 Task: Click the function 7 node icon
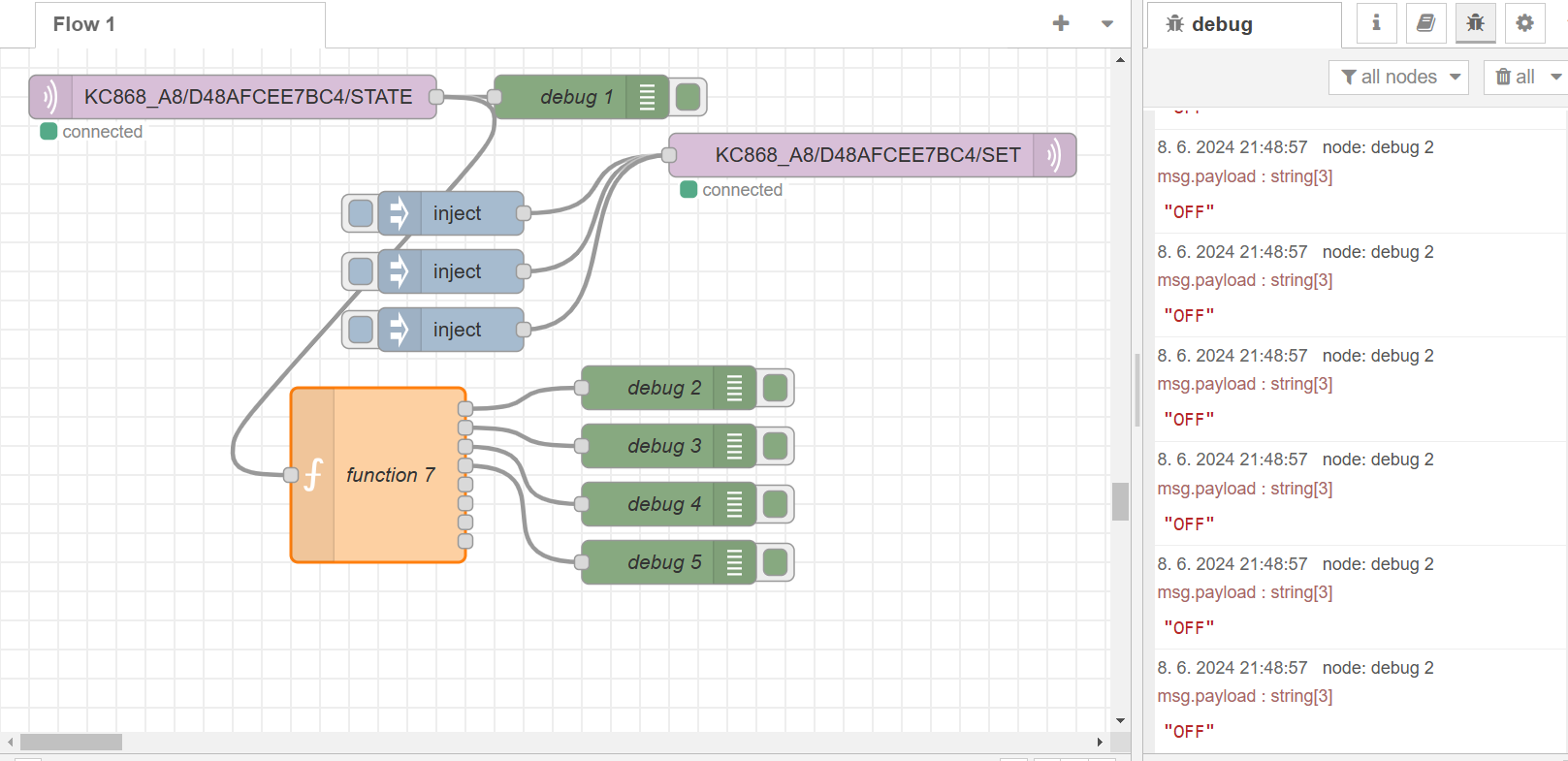[x=313, y=475]
